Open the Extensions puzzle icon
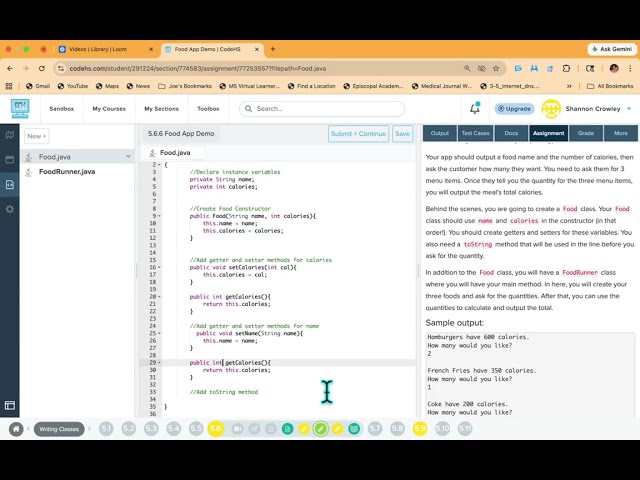Screen dimensions: 640x480 (x=566, y=68)
